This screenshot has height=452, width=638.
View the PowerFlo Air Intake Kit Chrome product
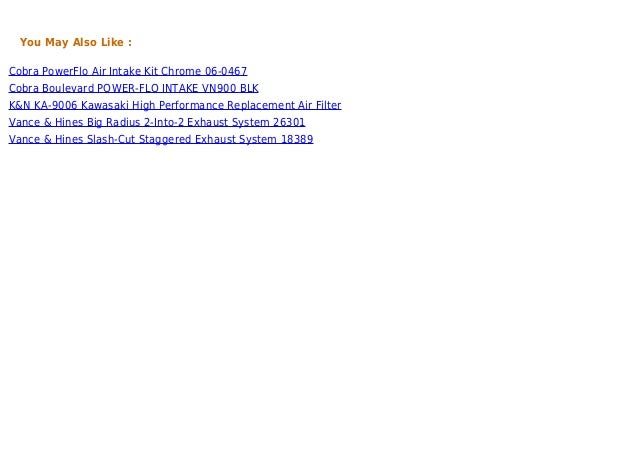[x=128, y=71]
